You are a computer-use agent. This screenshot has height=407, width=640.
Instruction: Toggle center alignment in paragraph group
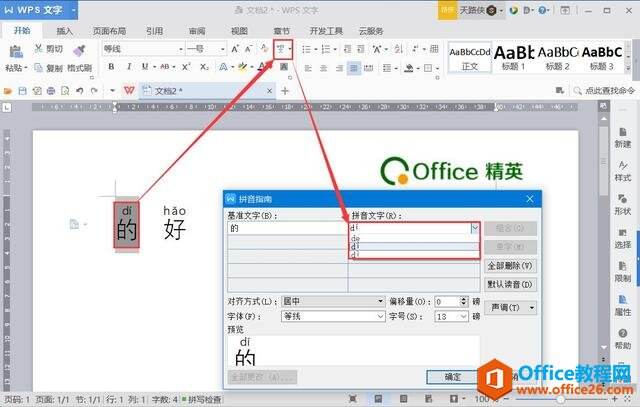(323, 68)
